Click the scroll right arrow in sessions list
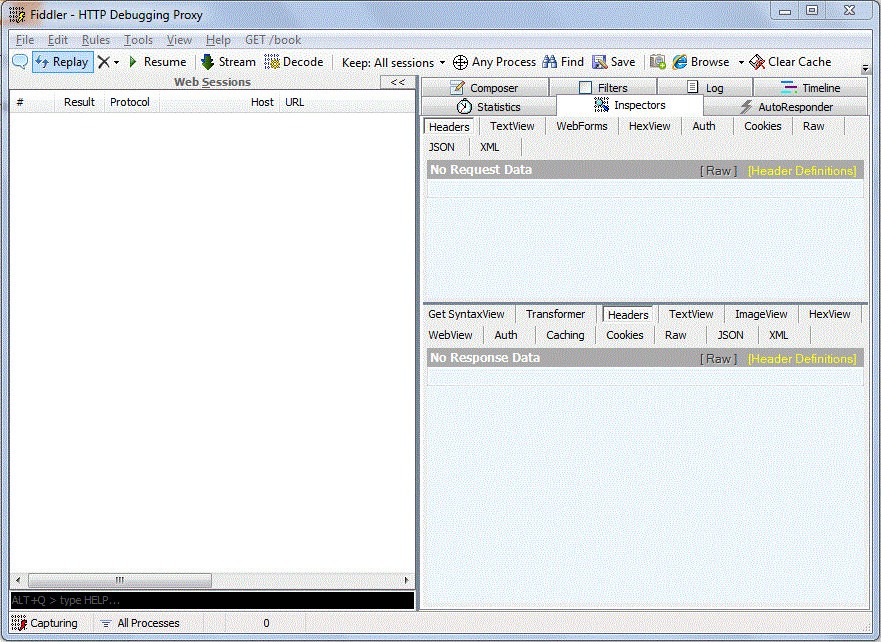 [407, 580]
